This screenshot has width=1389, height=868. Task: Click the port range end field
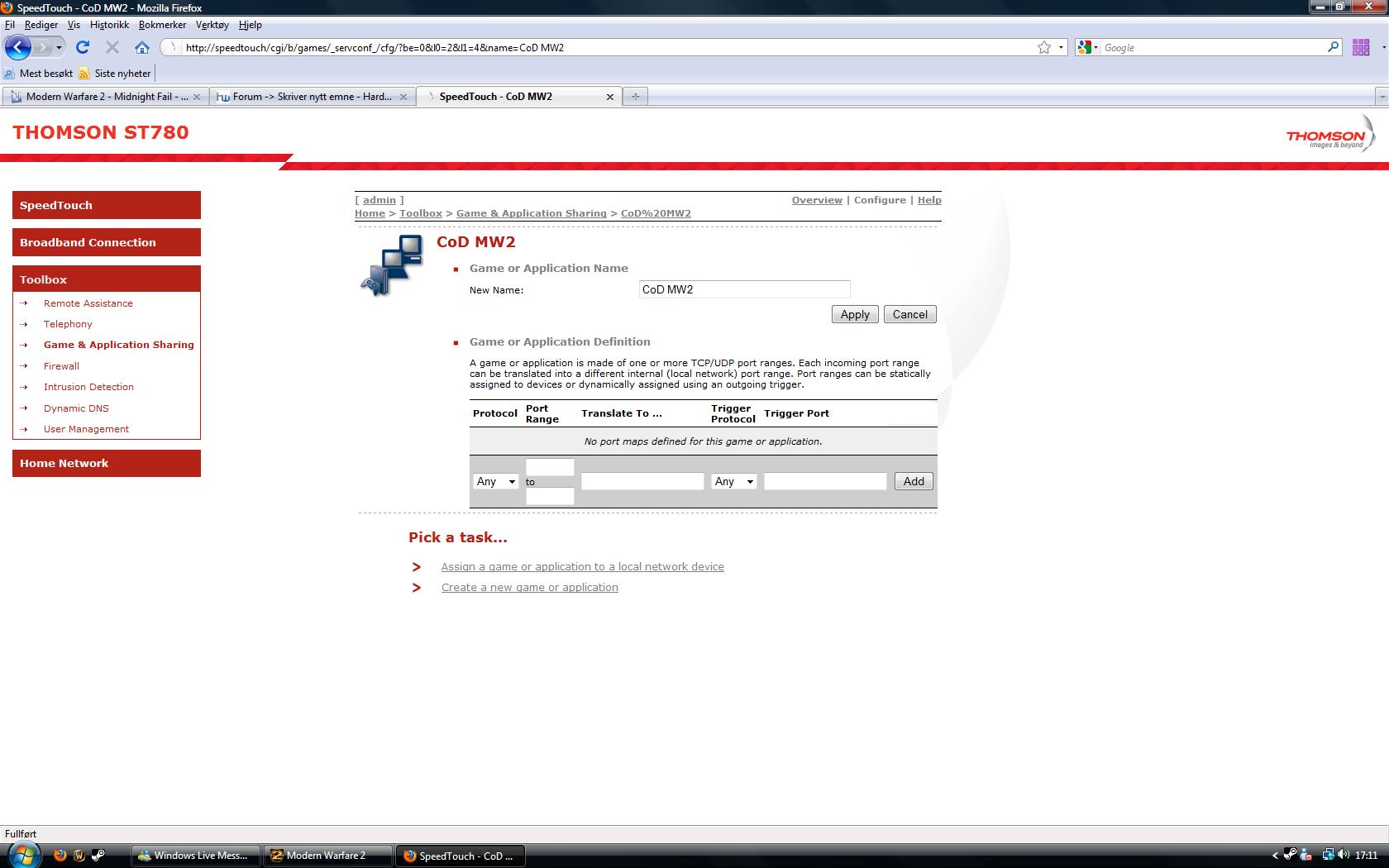pos(550,496)
